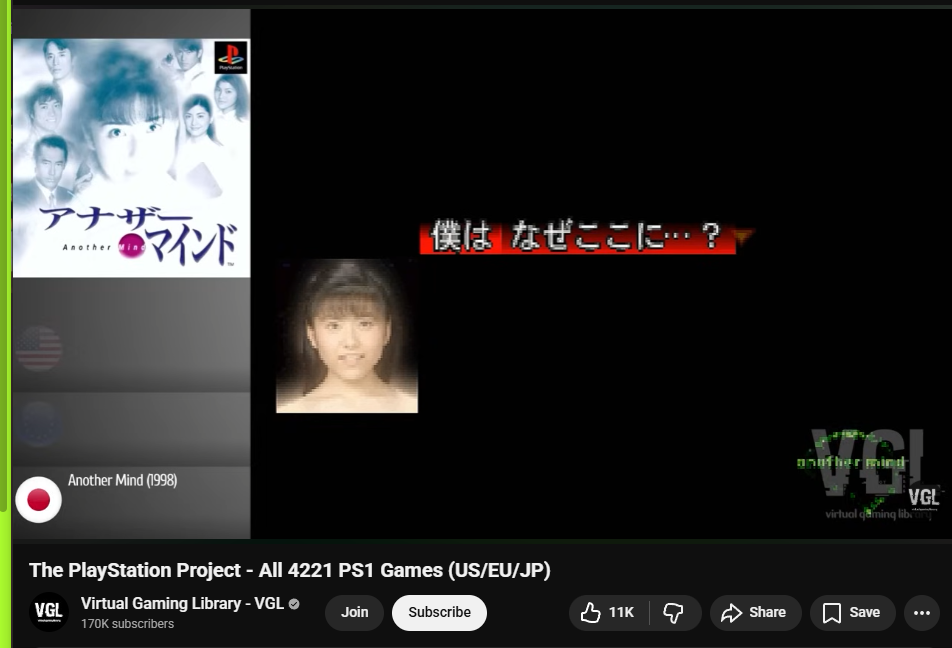Open the three-dot more actions menu

[922, 612]
